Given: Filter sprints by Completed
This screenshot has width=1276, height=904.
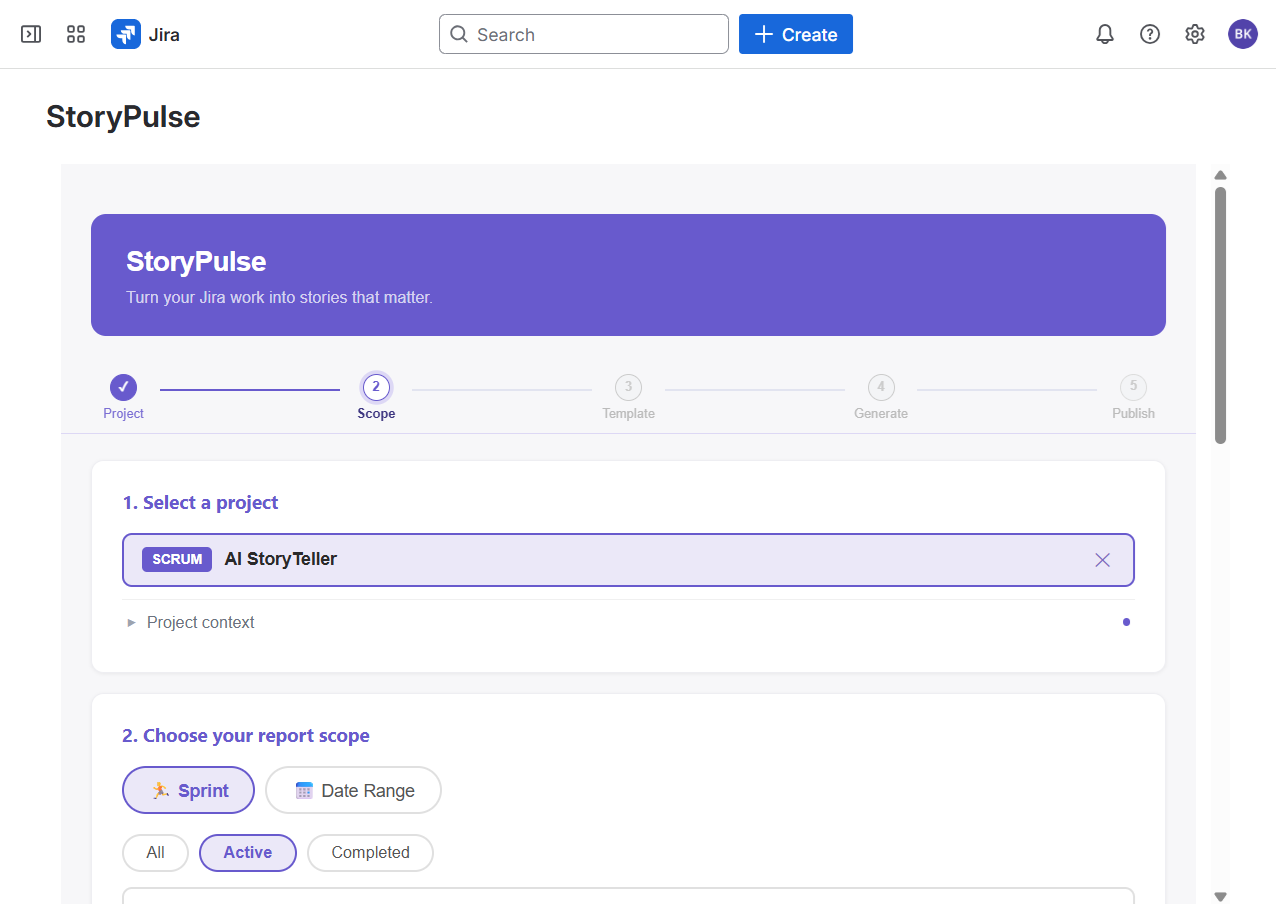Looking at the screenshot, I should coord(370,853).
